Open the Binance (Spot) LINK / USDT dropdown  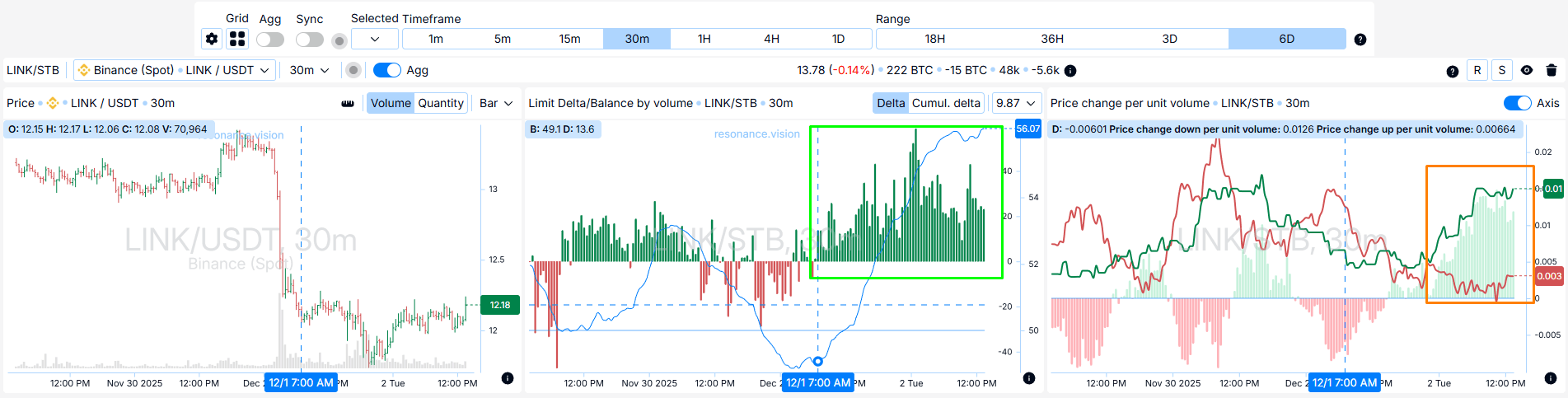coord(173,70)
